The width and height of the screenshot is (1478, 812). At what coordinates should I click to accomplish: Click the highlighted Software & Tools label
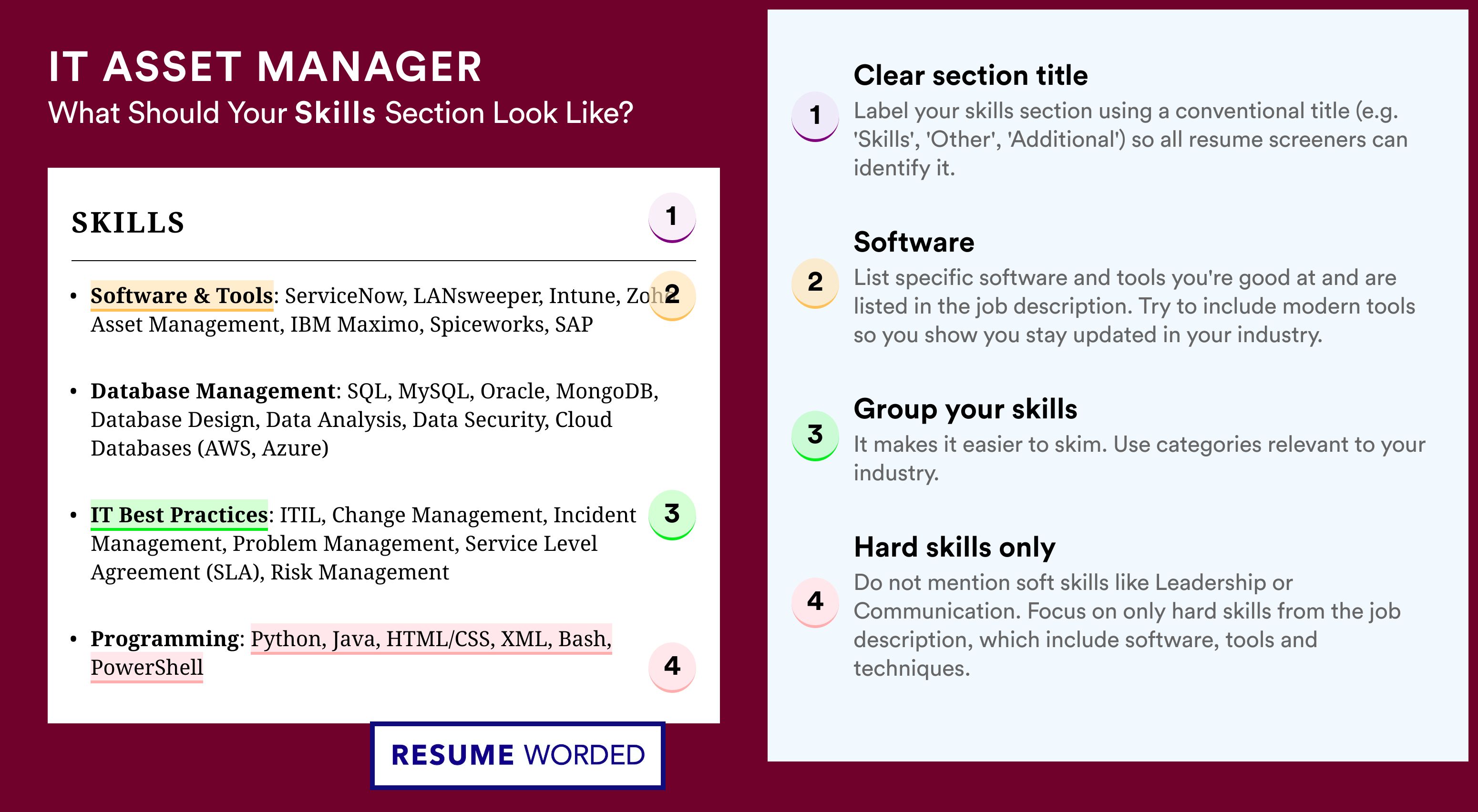[182, 296]
